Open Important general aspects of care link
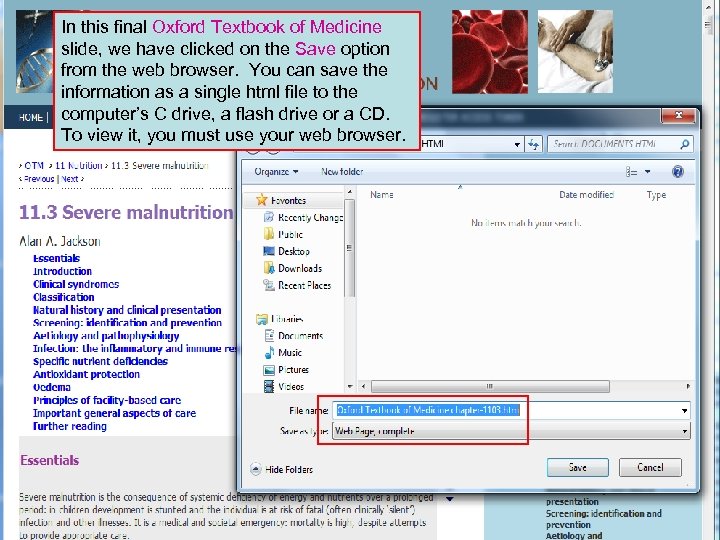The image size is (720, 540). pos(115,413)
